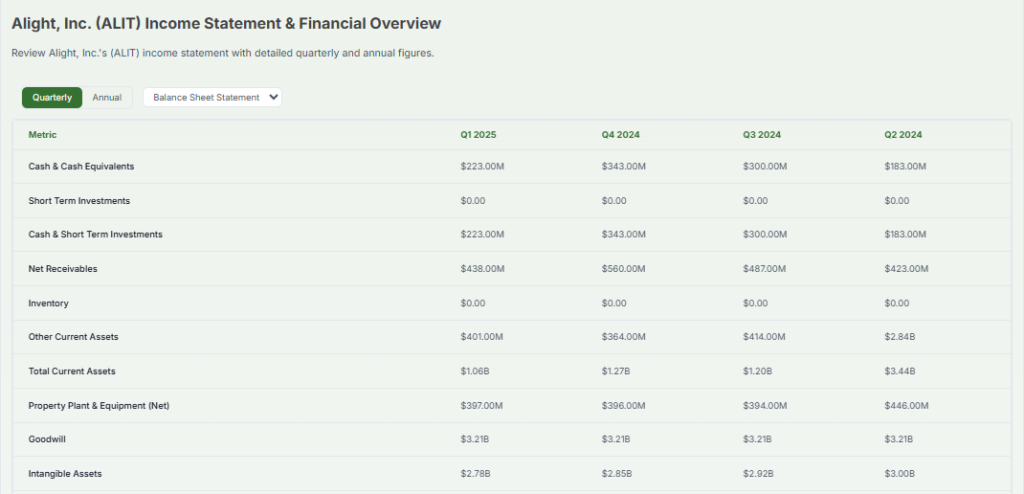Image resolution: width=1024 pixels, height=494 pixels.
Task: Click Q3 2024 Other Current Assets value $414.00M
Action: 764,337
